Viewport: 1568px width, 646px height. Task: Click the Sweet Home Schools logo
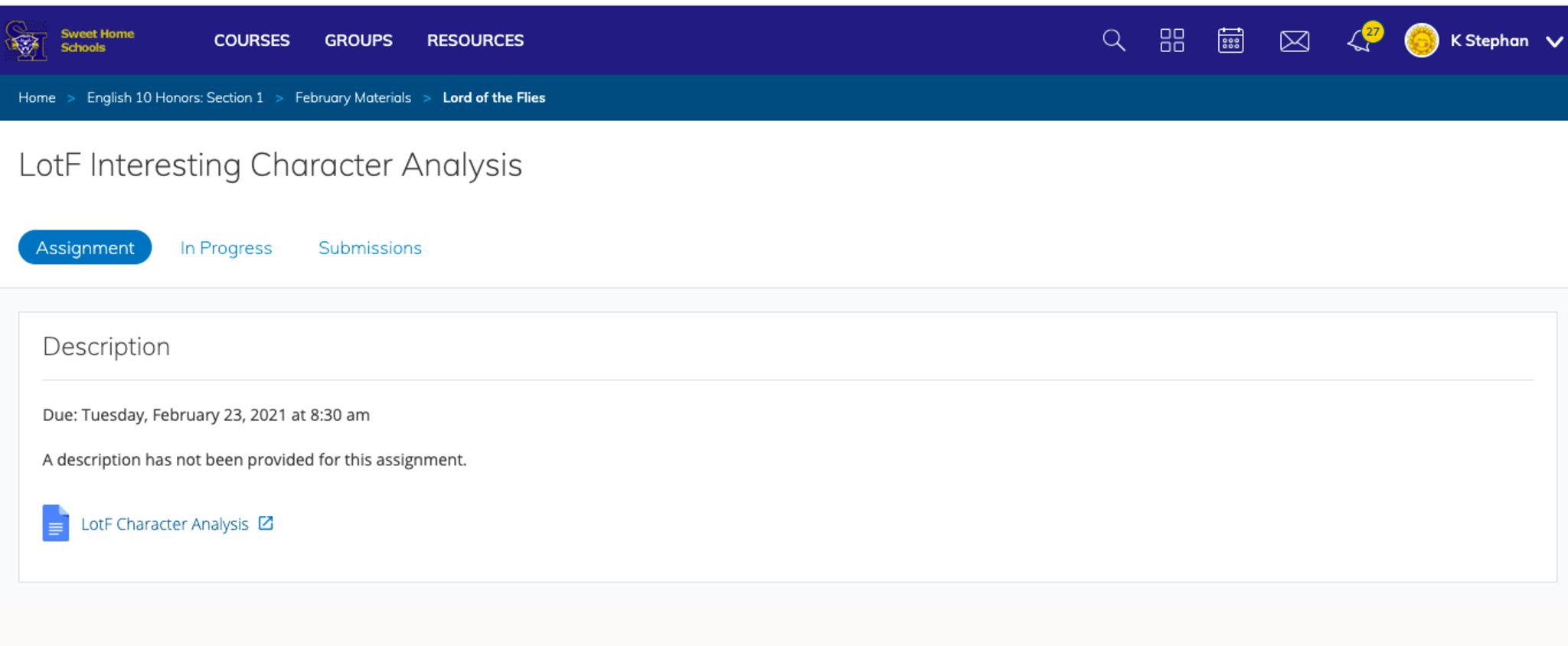(69, 41)
